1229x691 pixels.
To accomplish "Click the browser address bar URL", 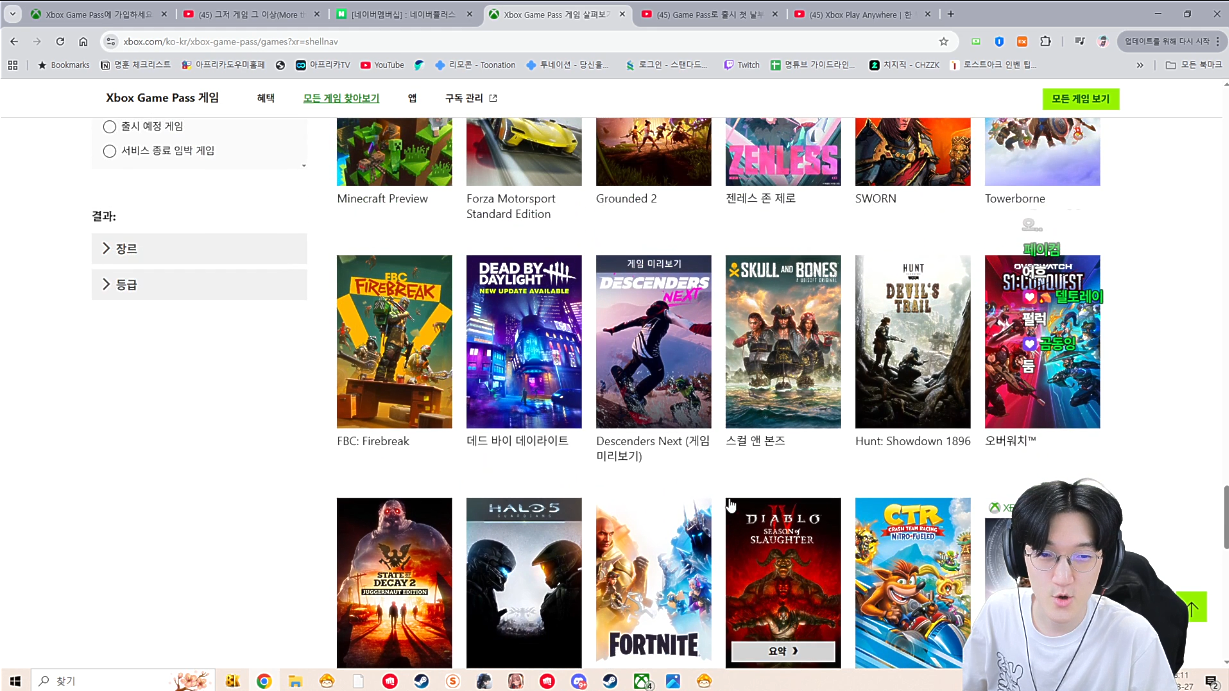I will (231, 42).
